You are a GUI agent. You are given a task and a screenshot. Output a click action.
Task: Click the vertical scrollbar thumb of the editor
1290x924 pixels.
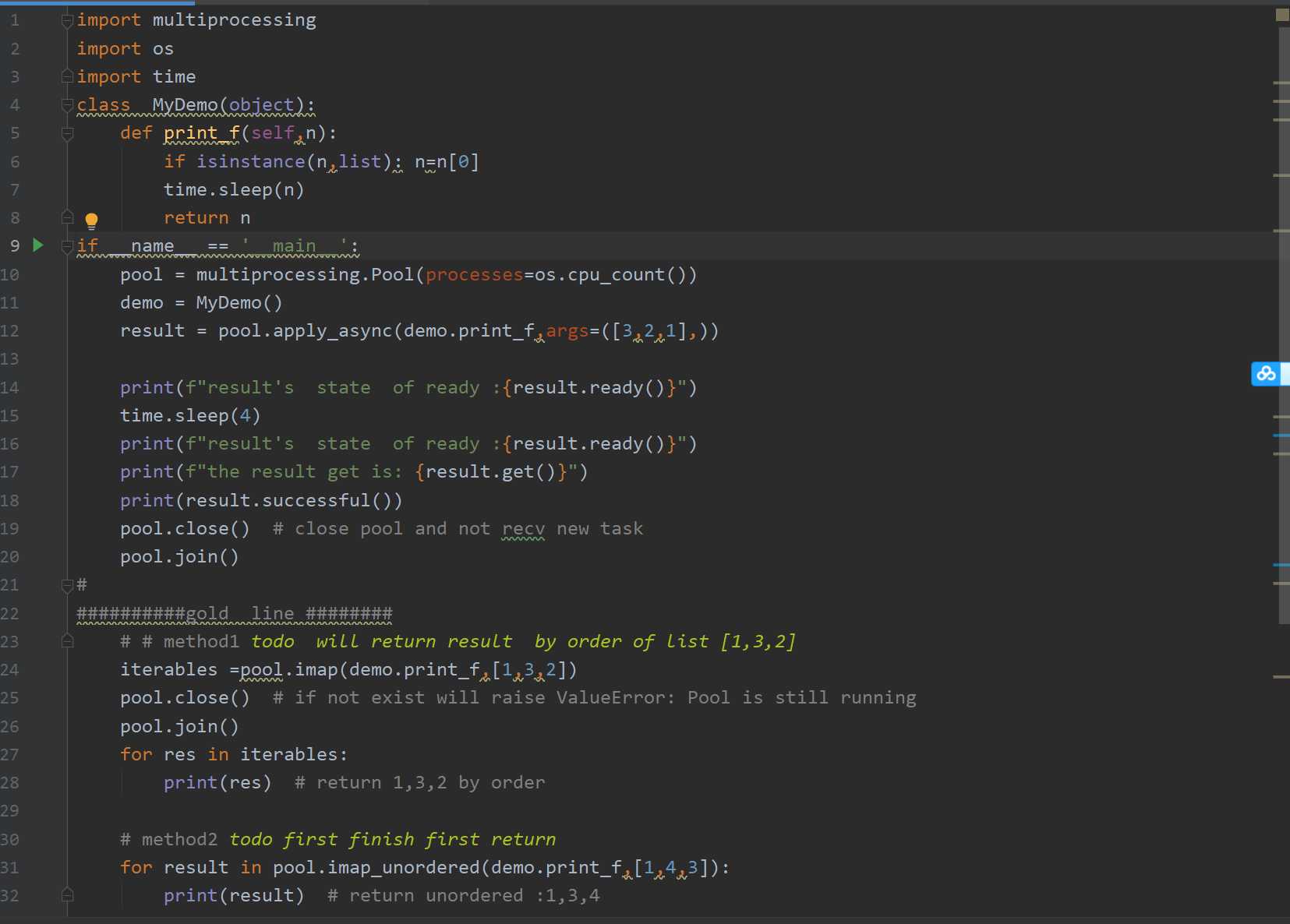[x=1284, y=326]
